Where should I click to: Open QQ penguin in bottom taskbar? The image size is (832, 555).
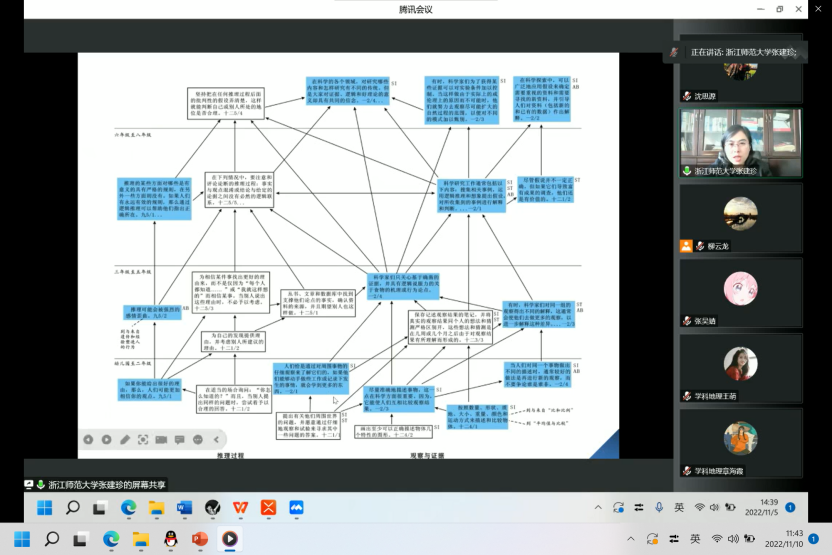(x=170, y=539)
